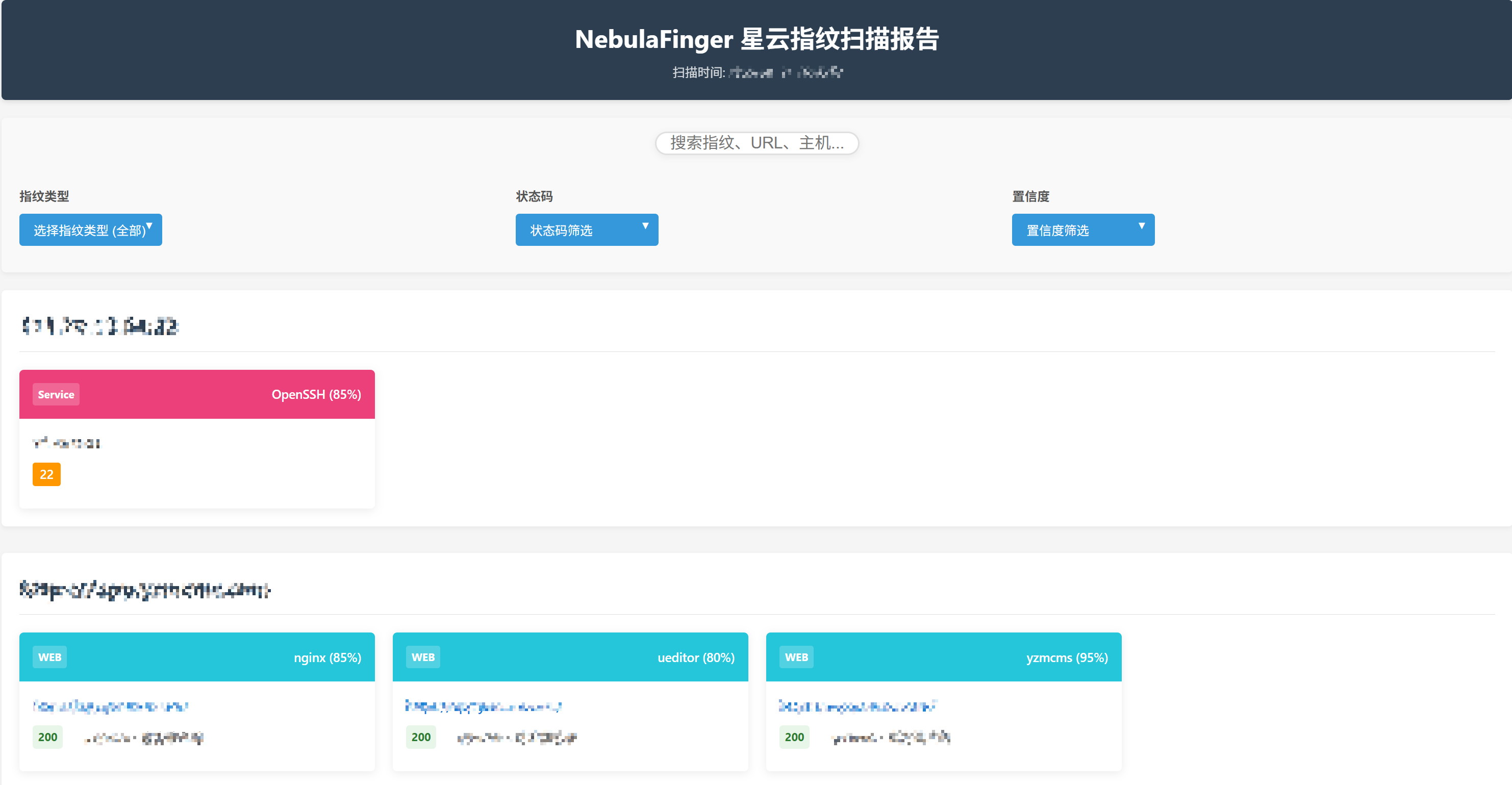Open the URL link in yzmcms card
Image resolution: width=1512 pixels, height=785 pixels.
pos(856,706)
